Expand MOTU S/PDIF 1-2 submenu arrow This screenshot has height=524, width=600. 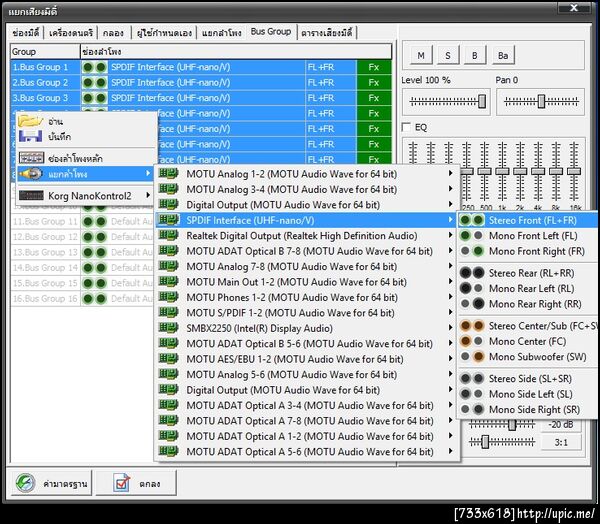tap(451, 313)
